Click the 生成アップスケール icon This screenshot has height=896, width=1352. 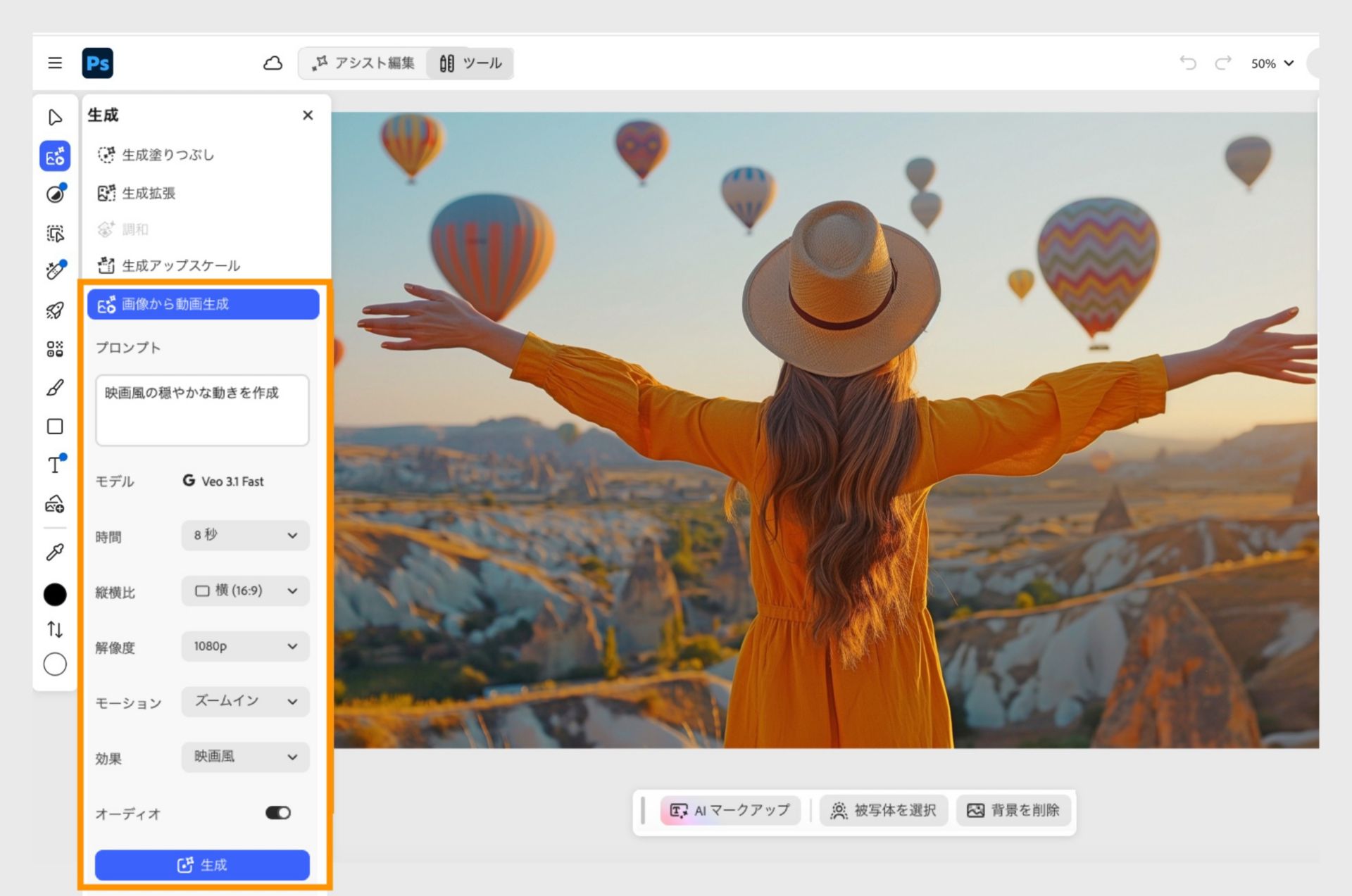tap(106, 265)
